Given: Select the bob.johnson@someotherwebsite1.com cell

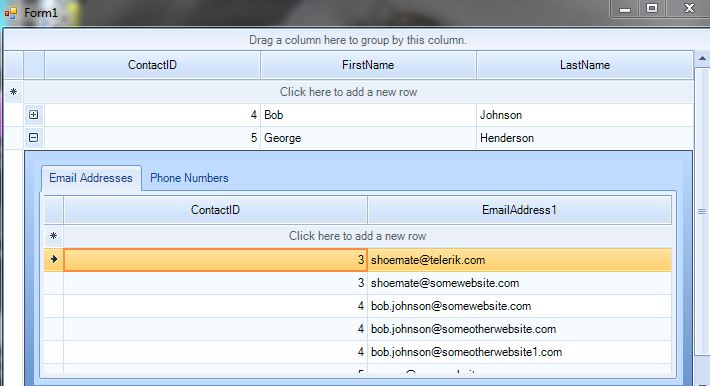Looking at the screenshot, I should [519, 352].
